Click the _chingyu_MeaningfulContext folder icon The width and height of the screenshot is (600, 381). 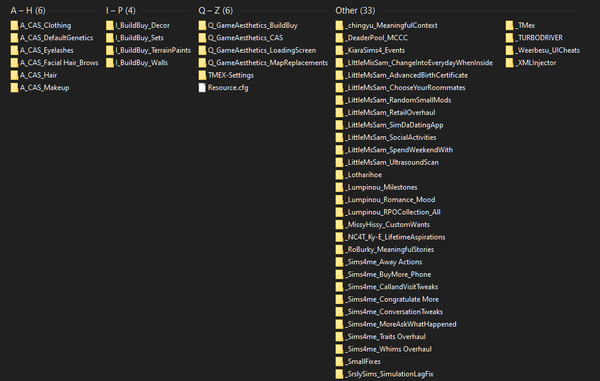tap(339, 25)
